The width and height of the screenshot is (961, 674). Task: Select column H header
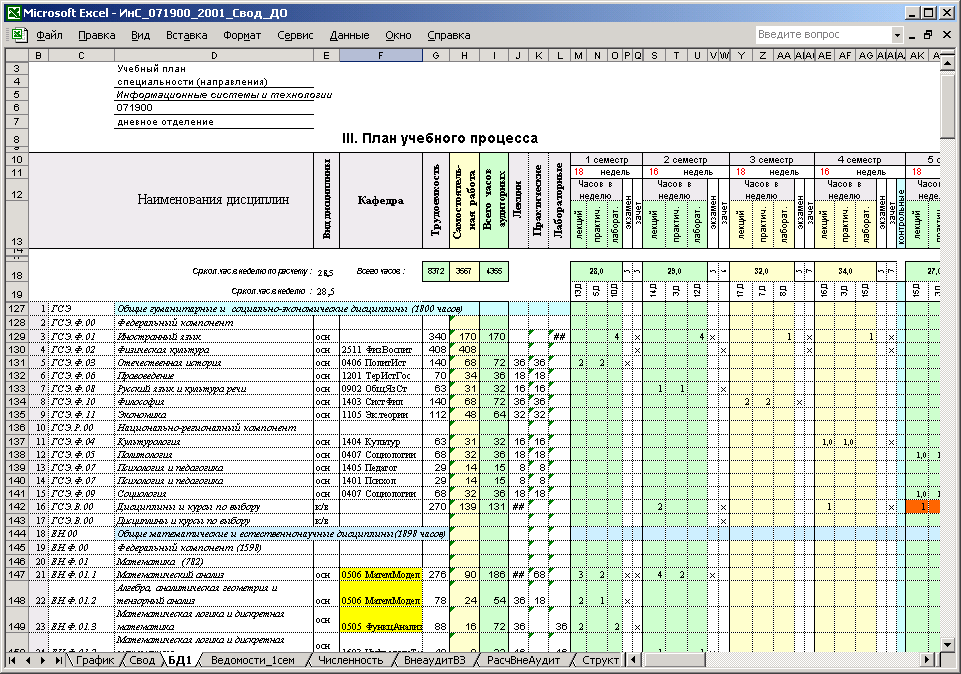[x=465, y=55]
